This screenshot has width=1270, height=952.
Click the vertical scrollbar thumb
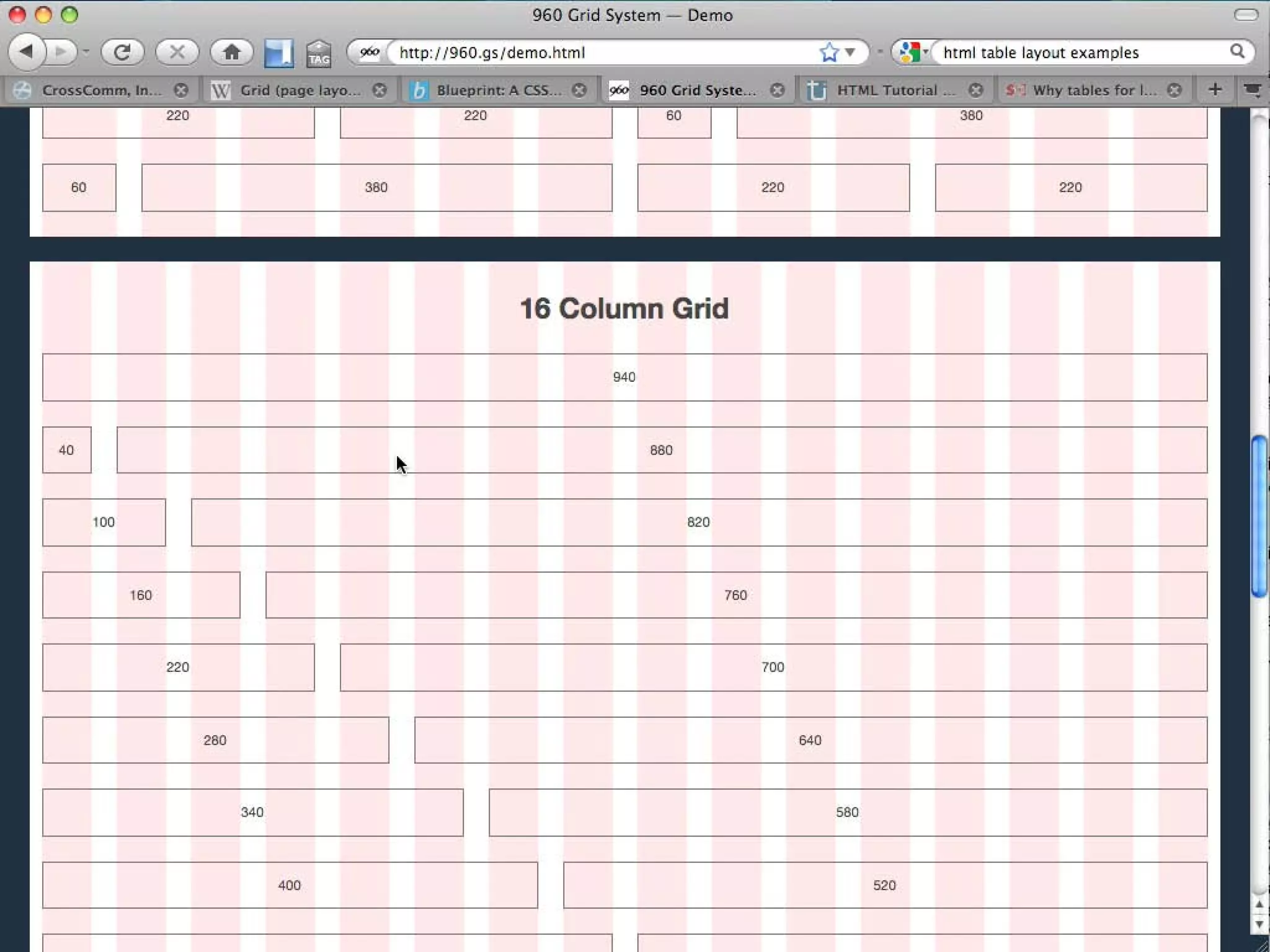pyautogui.click(x=1259, y=516)
